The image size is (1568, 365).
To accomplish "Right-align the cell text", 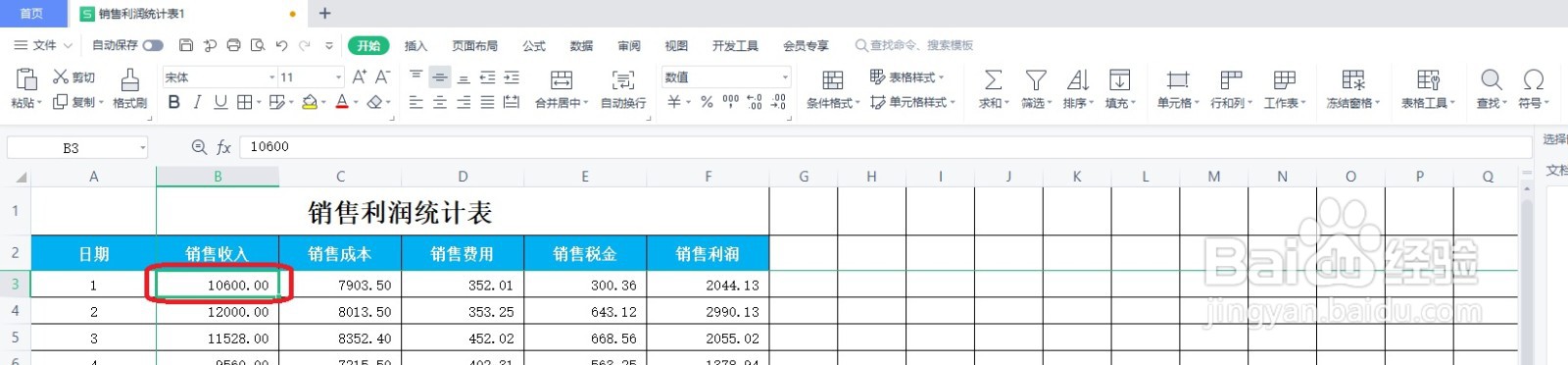I will pyautogui.click(x=464, y=102).
